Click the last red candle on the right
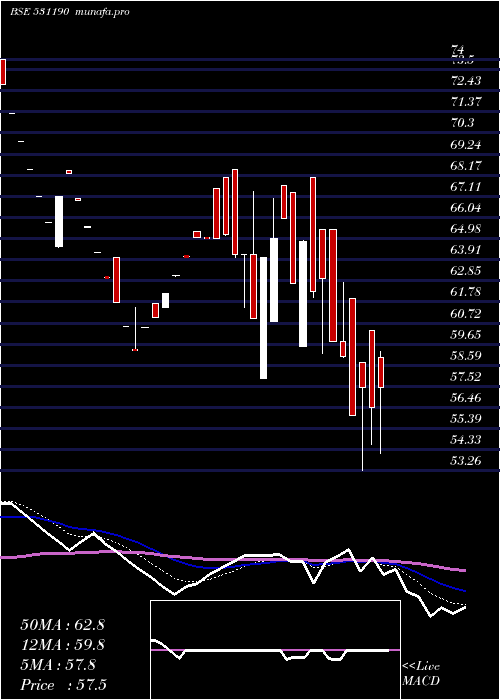The height and width of the screenshot is (700, 500). 381,372
